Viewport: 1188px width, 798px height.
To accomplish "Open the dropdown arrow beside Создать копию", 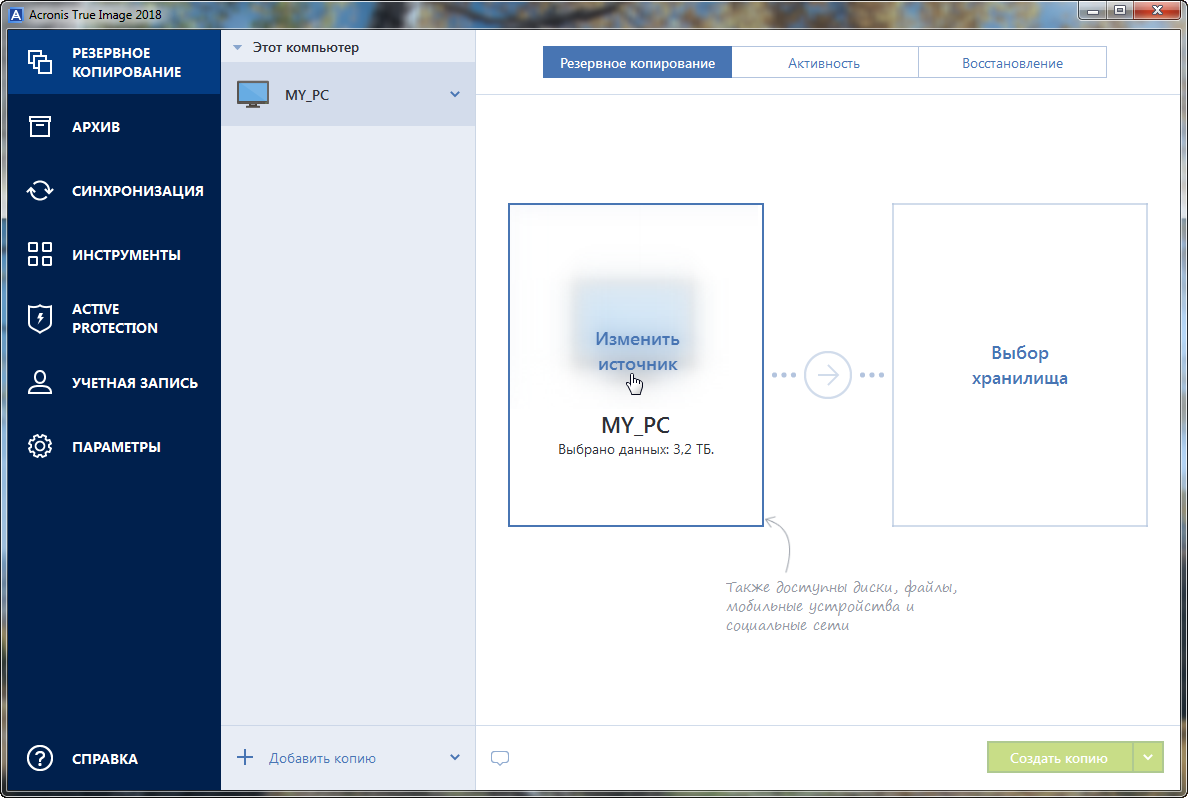I will tap(1149, 757).
